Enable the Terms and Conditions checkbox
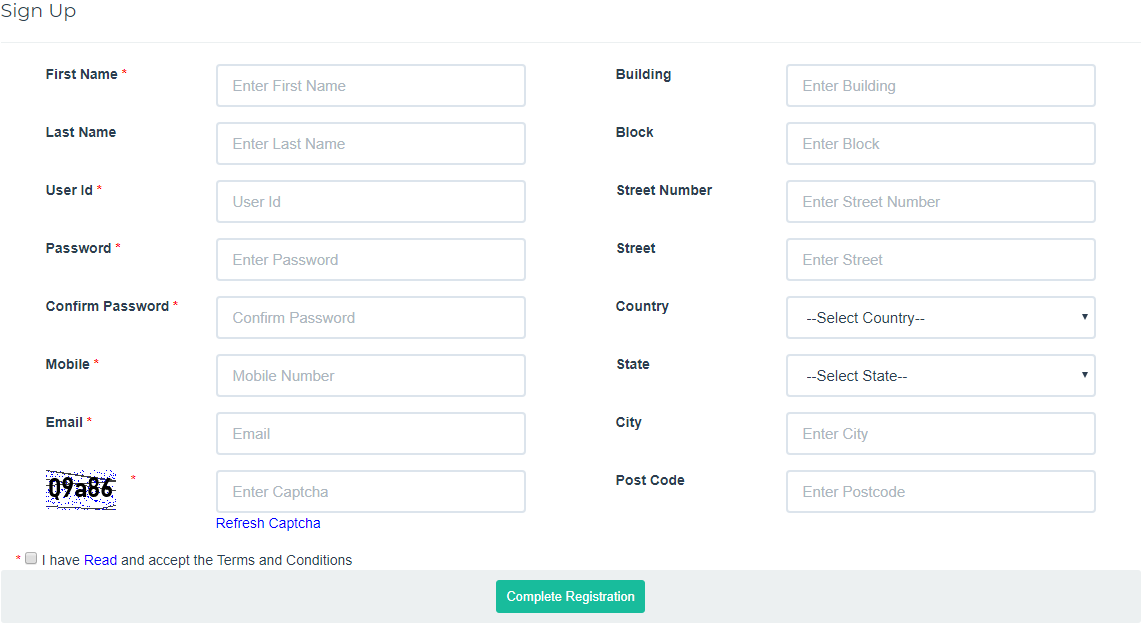The image size is (1141, 625). click(31, 558)
